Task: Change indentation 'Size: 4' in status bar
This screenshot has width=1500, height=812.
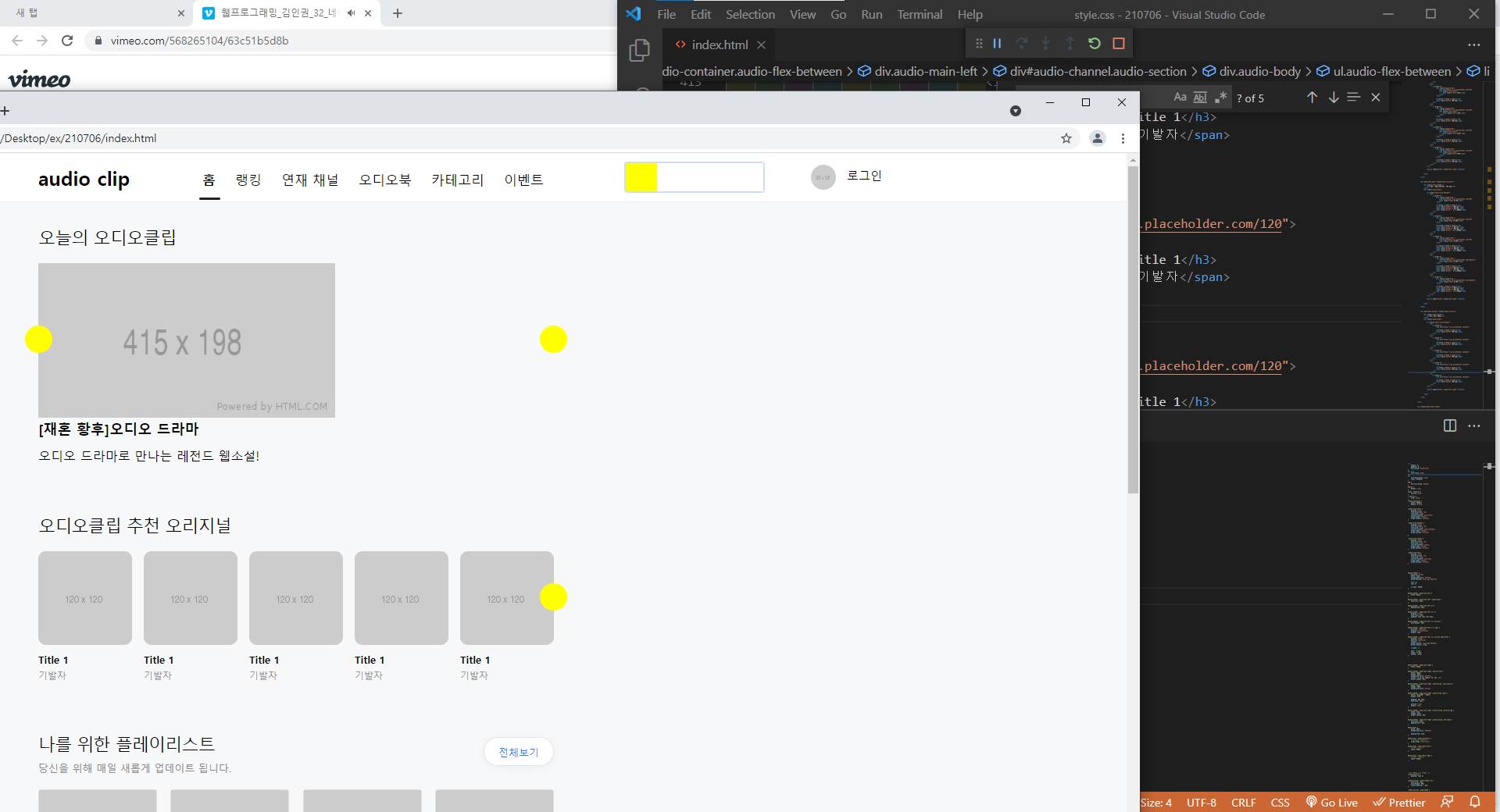Action: point(1156,803)
